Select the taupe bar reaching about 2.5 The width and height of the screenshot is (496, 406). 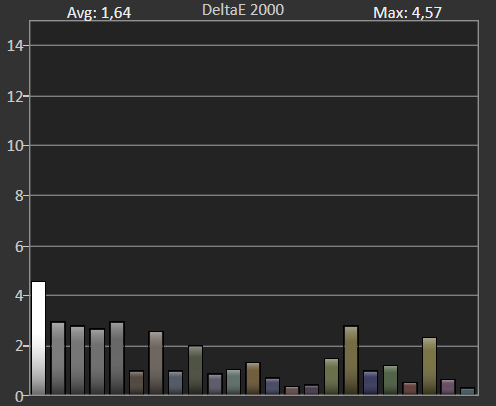pos(156,363)
